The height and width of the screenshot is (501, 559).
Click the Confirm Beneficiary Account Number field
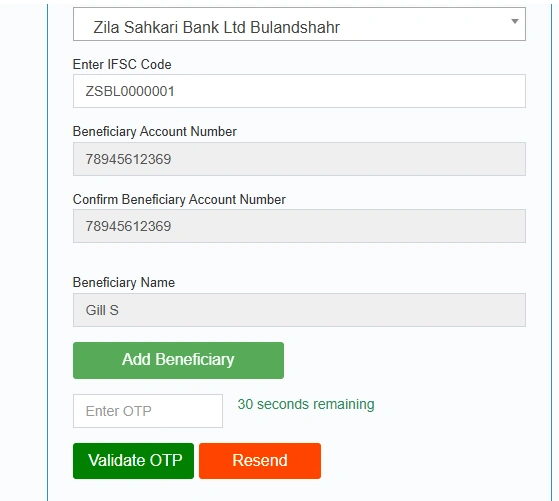pos(299,226)
